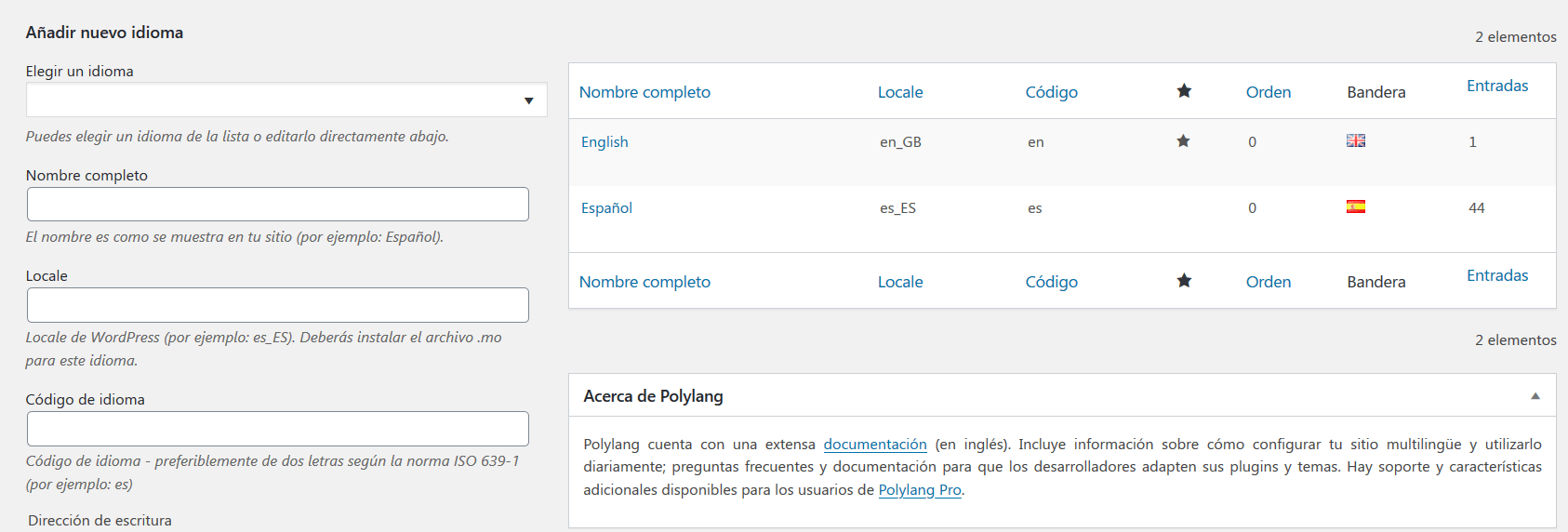Sort by Código in table footer
1568x532 pixels.
[1052, 282]
